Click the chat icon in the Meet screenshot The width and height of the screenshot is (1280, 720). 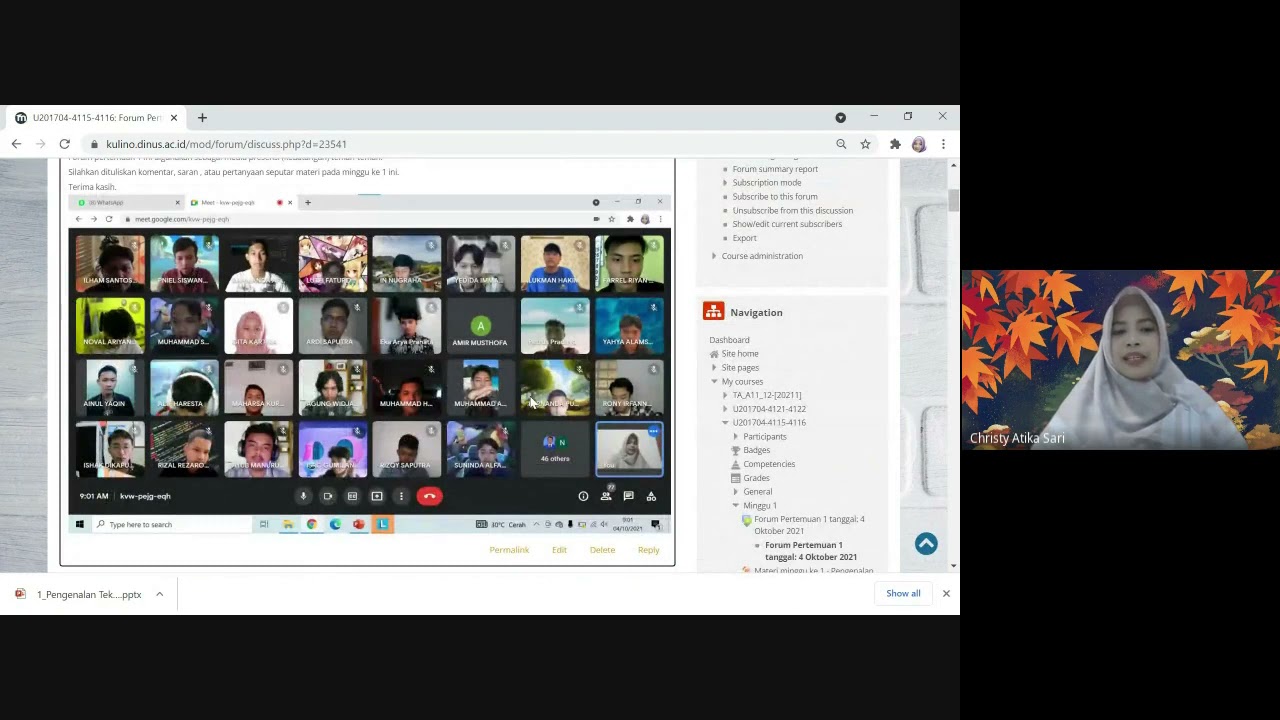pyautogui.click(x=628, y=496)
